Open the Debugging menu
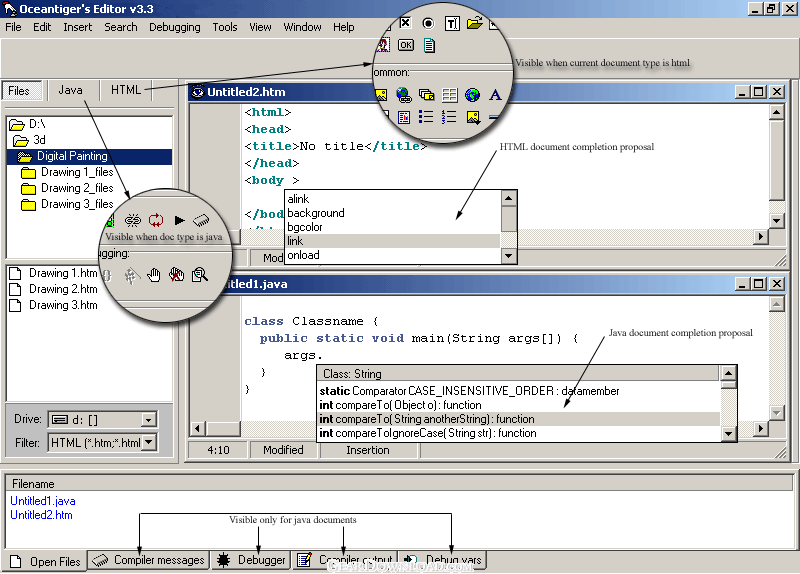This screenshot has height=574, width=800. [x=174, y=28]
